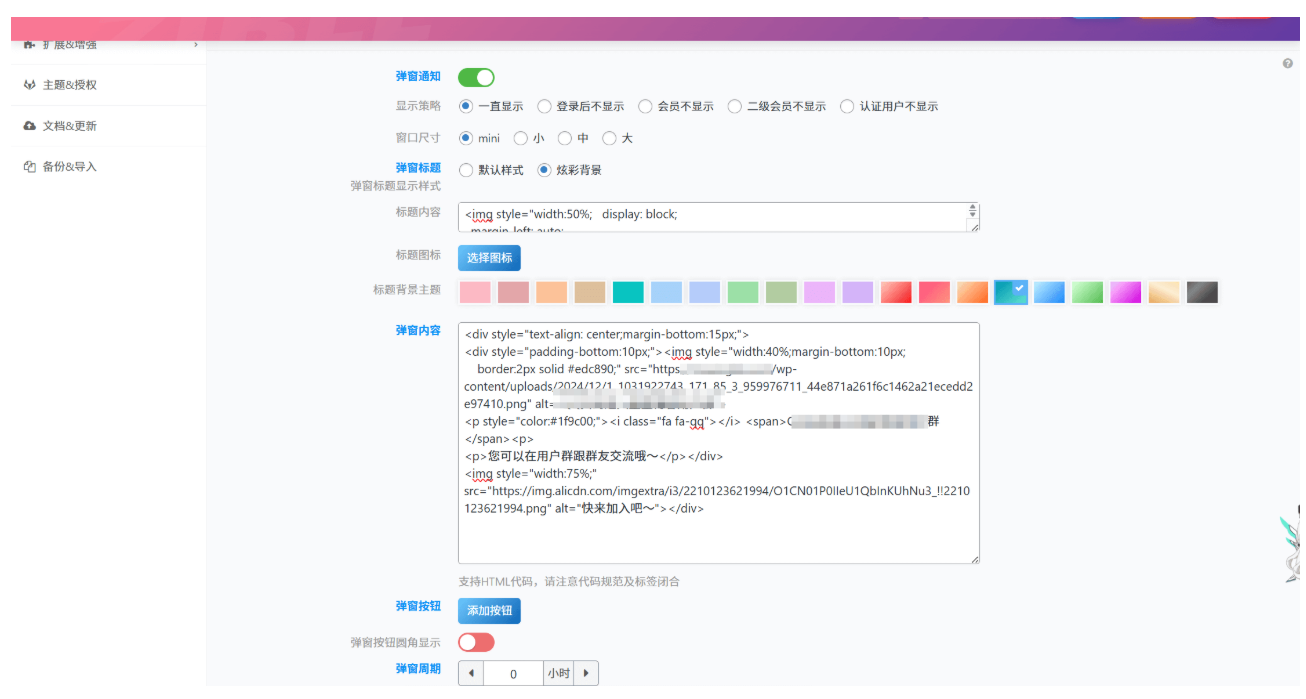Disable the 弹窗通知 toggle
This screenshot has width=1306, height=699.
476,77
